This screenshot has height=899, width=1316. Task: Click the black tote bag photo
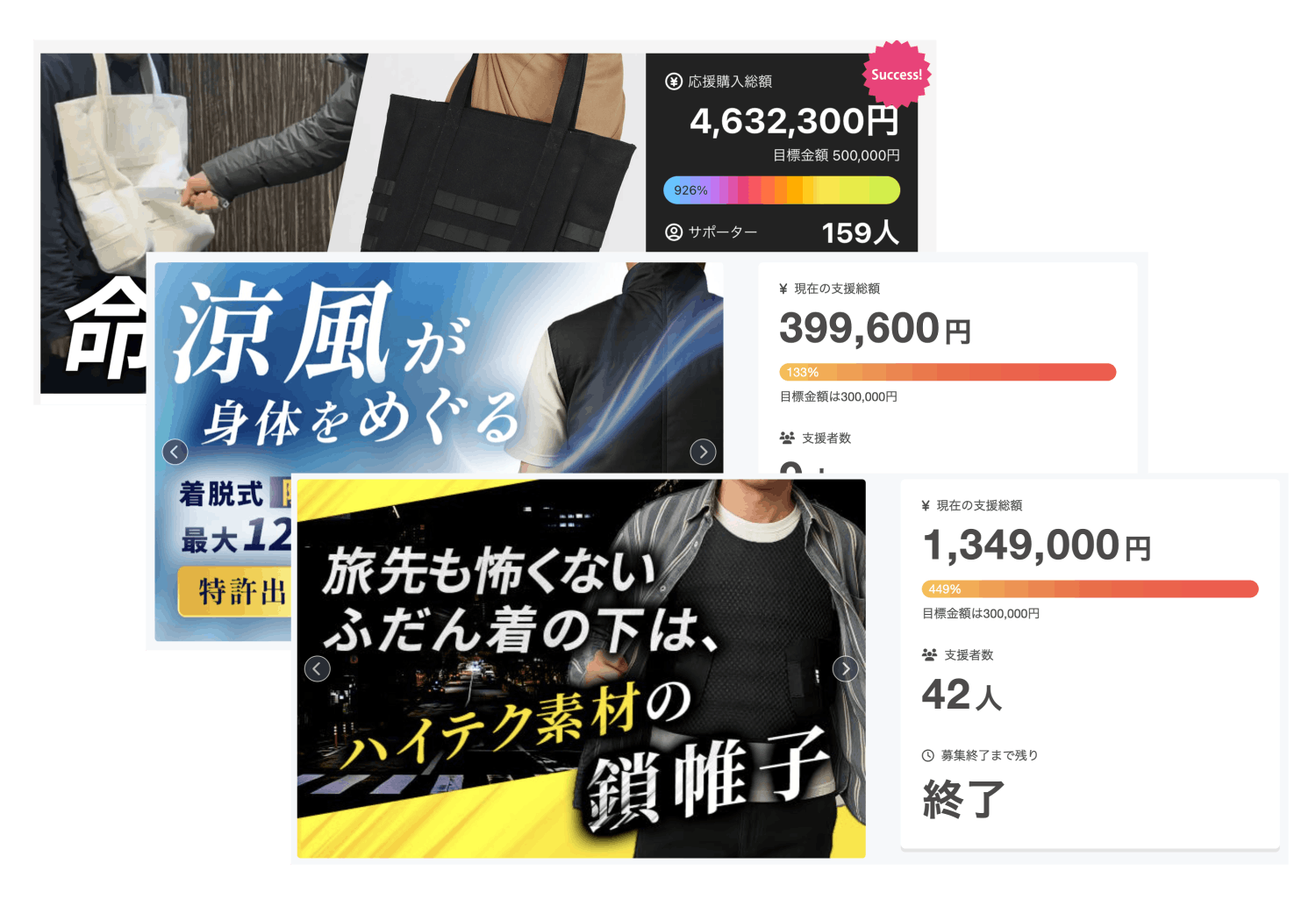point(500,153)
